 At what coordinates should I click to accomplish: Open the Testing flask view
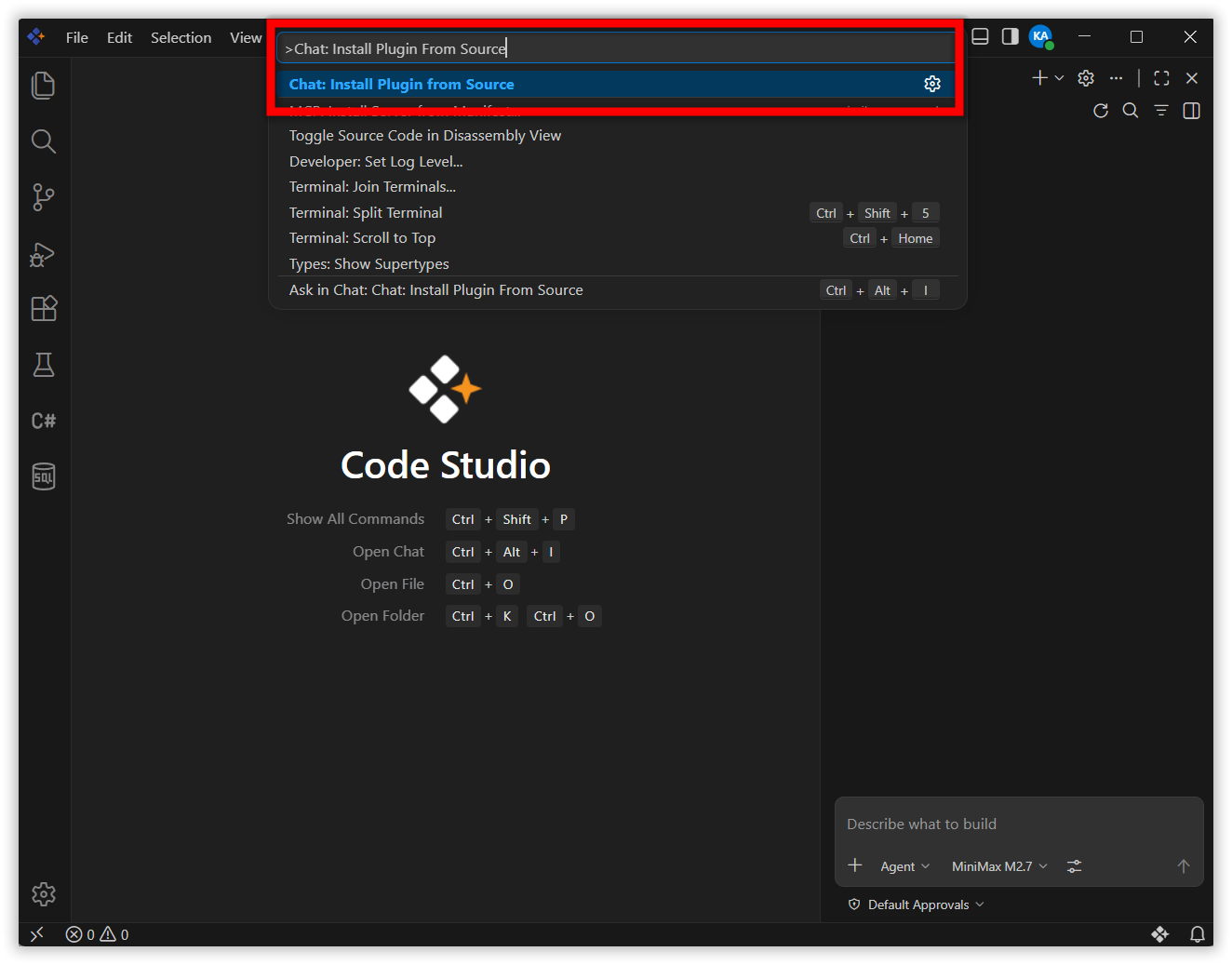pos(44,365)
